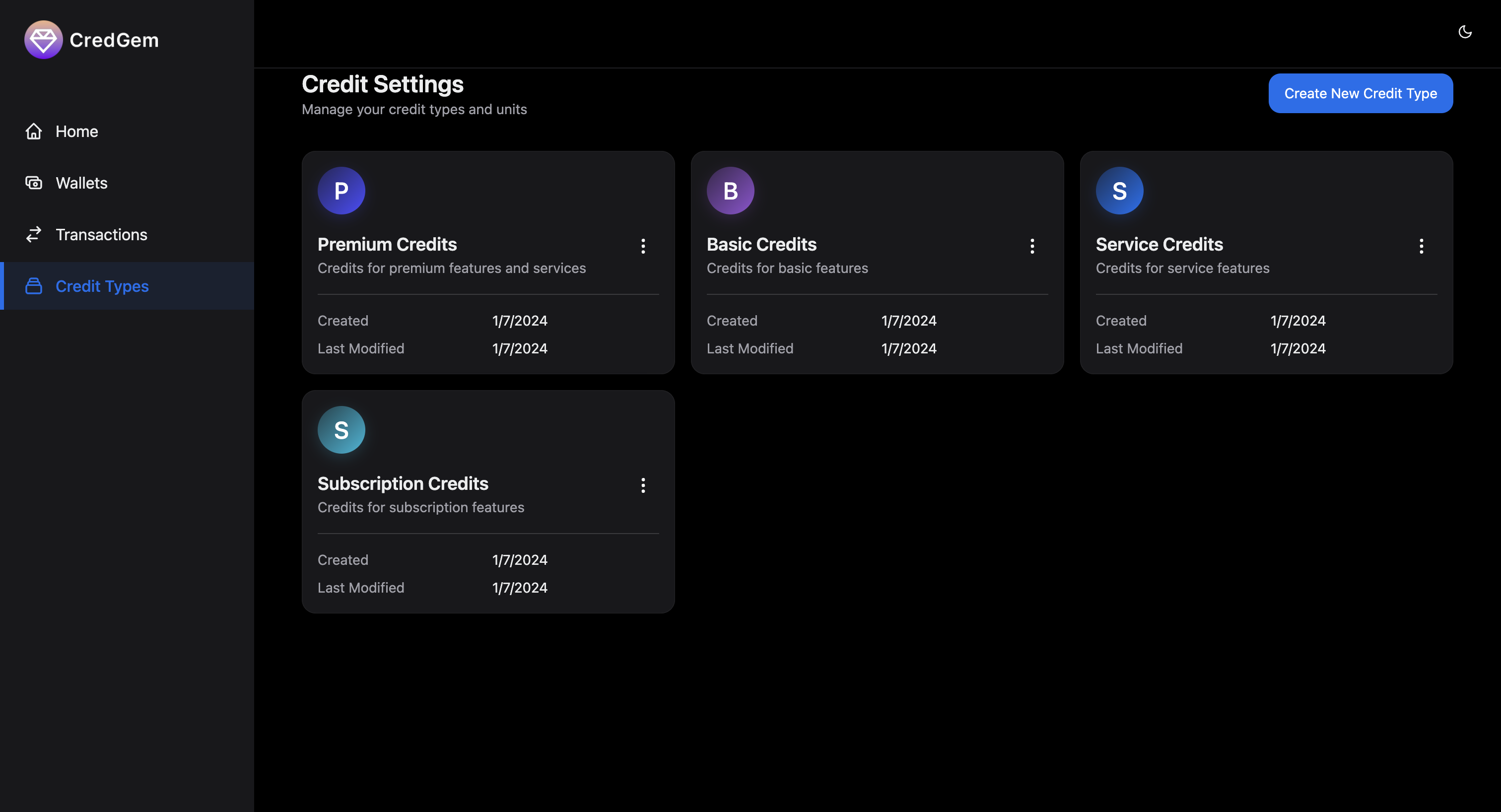Toggle dark mode with moon icon
The image size is (1501, 812).
click(1464, 32)
